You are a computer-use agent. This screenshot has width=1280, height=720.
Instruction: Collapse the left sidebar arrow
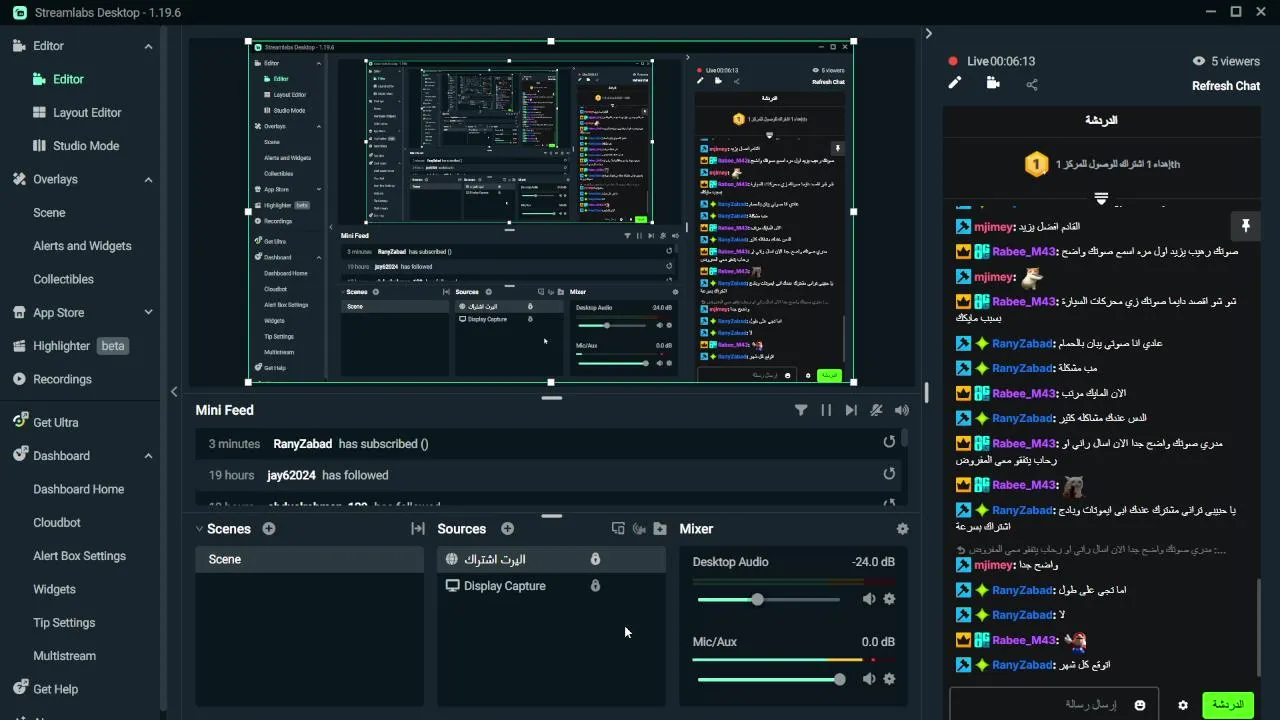pos(174,392)
